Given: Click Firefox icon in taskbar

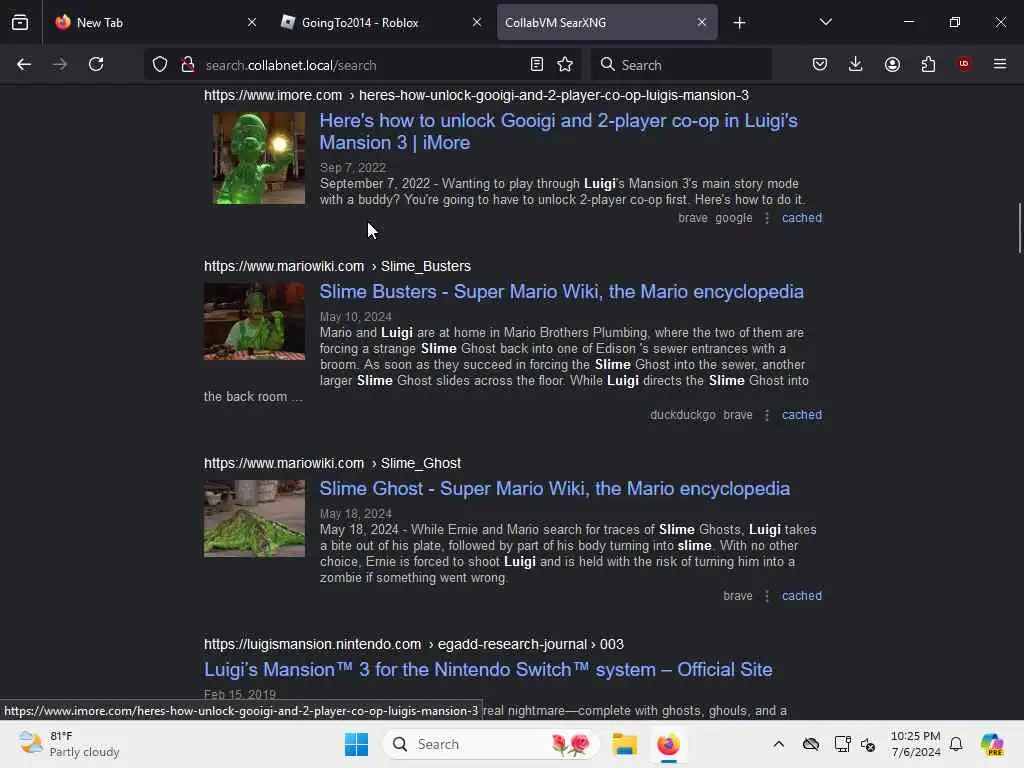Looking at the screenshot, I should click(x=668, y=744).
